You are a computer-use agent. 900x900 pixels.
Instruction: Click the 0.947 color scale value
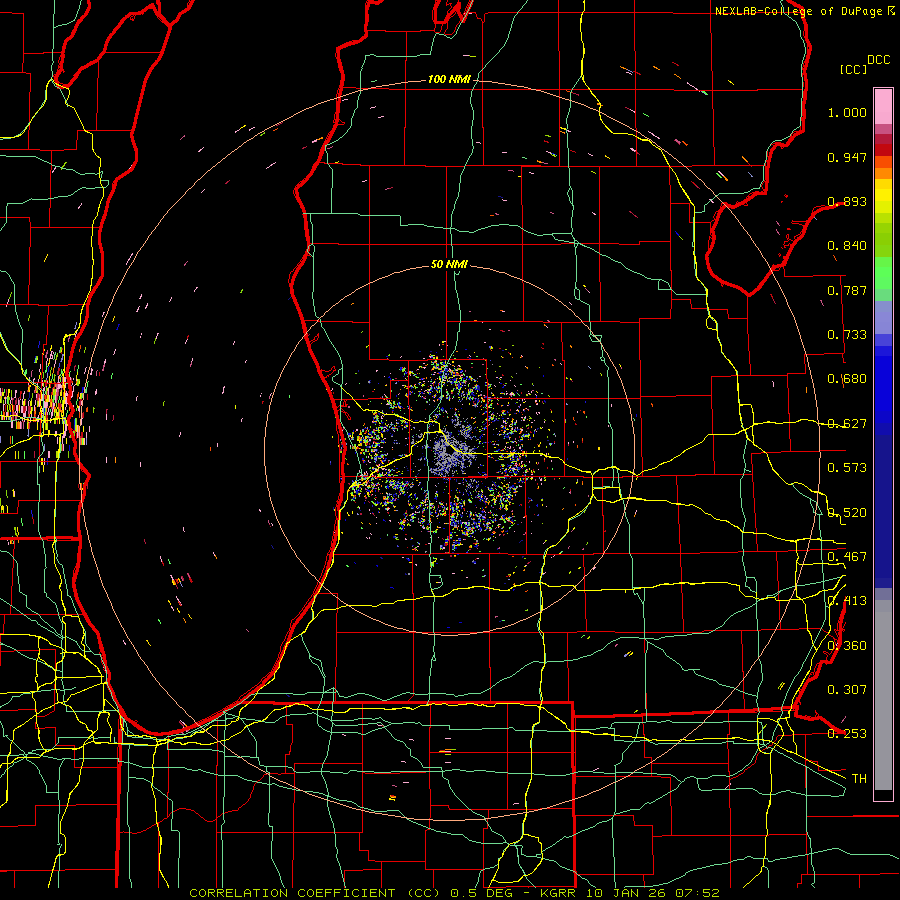[847, 157]
